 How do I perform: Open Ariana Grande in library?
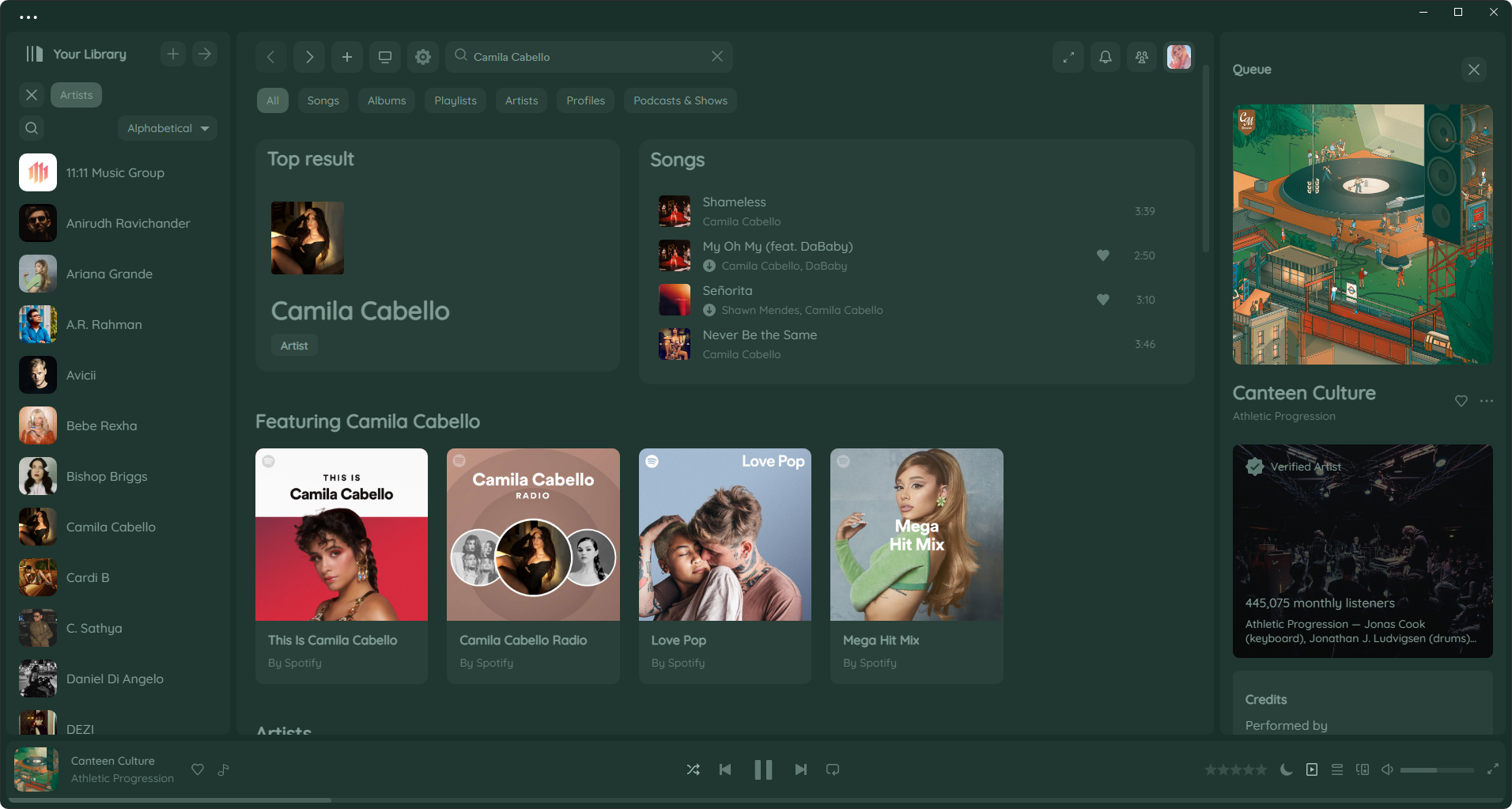coord(118,274)
